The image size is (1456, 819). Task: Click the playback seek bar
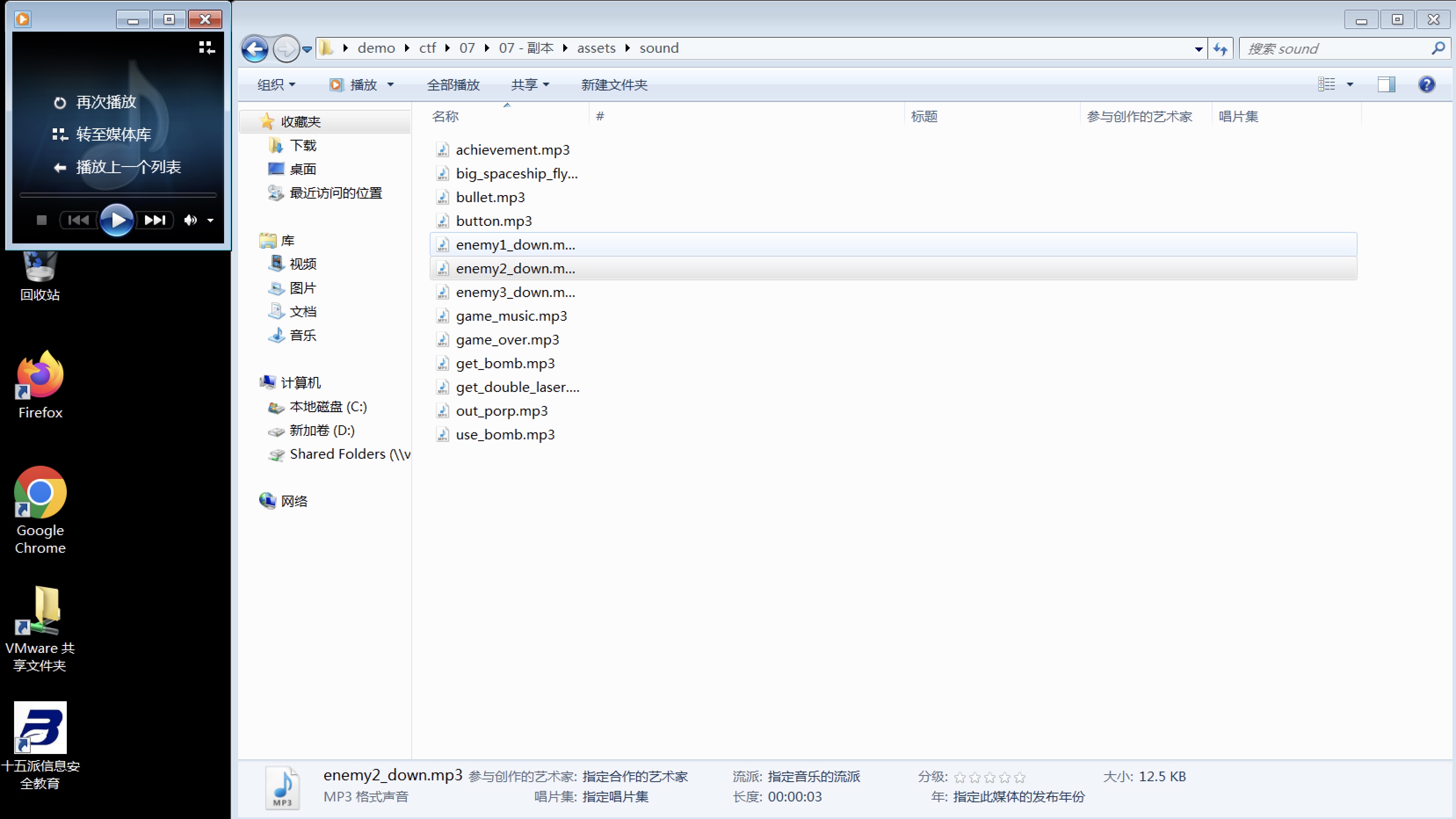point(118,195)
